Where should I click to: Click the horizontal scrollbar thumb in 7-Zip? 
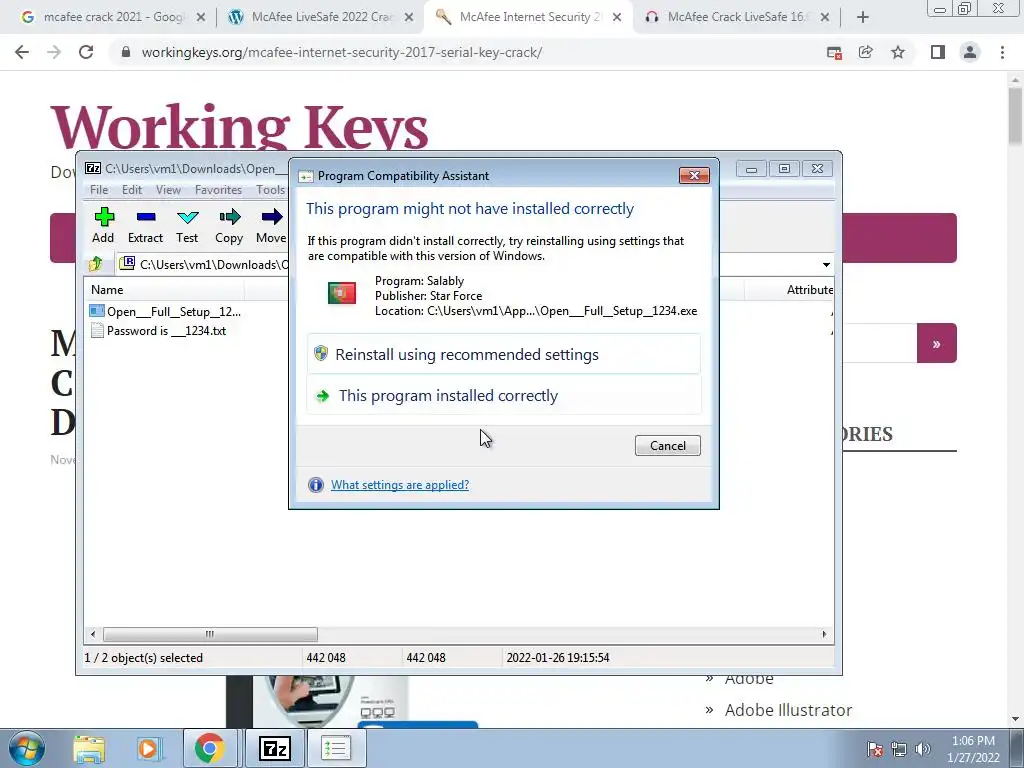click(x=210, y=633)
